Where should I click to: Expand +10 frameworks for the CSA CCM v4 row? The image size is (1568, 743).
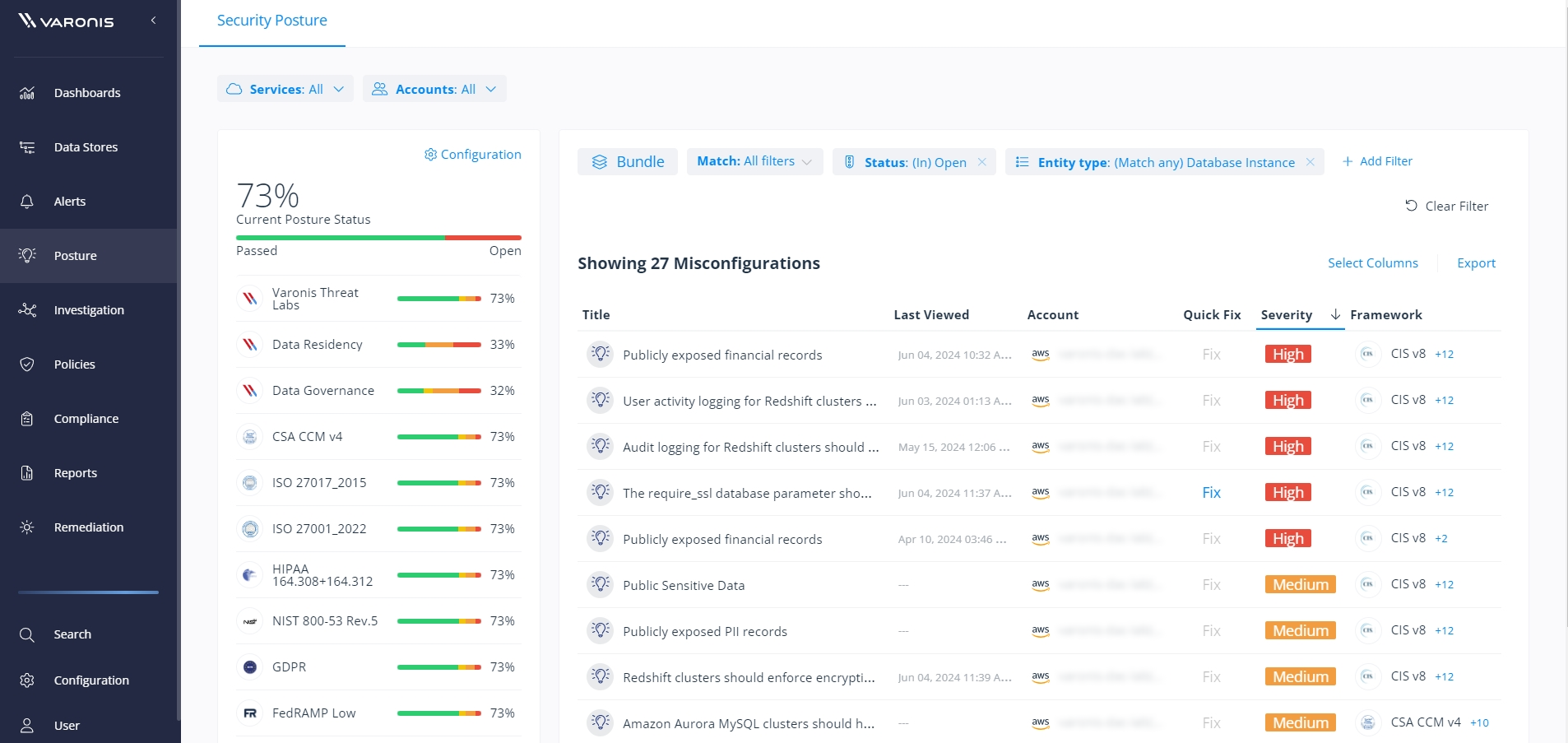coord(1479,723)
